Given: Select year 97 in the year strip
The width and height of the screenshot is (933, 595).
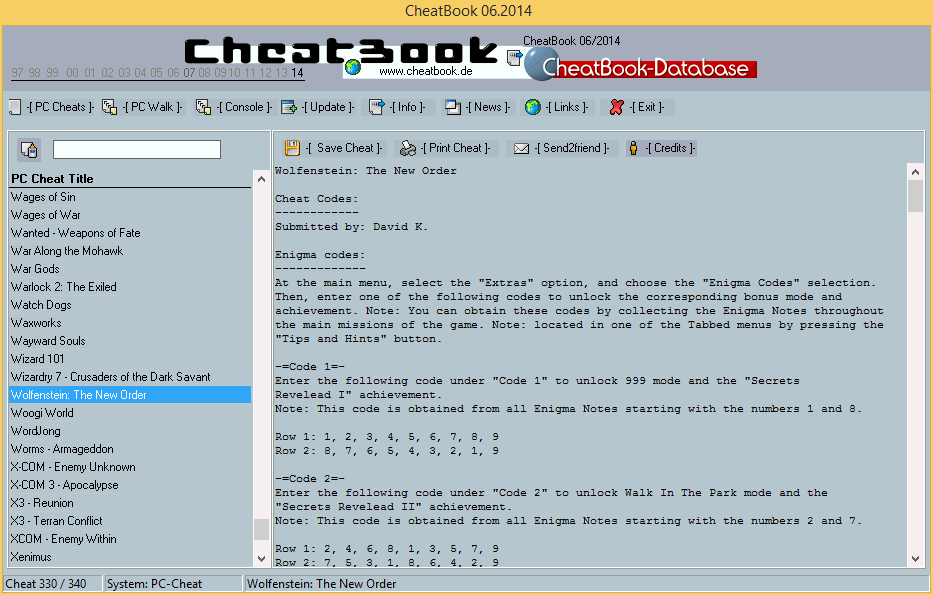Looking at the screenshot, I should pyautogui.click(x=17, y=73).
